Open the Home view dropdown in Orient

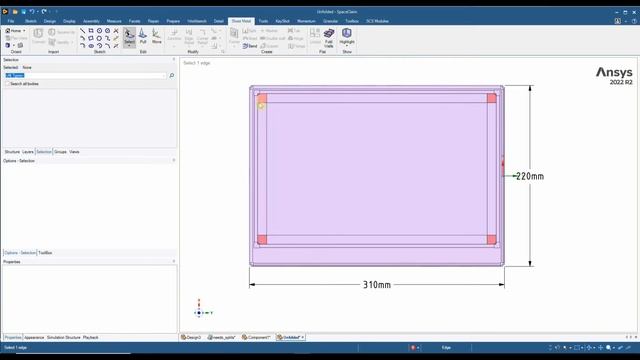coord(24,31)
